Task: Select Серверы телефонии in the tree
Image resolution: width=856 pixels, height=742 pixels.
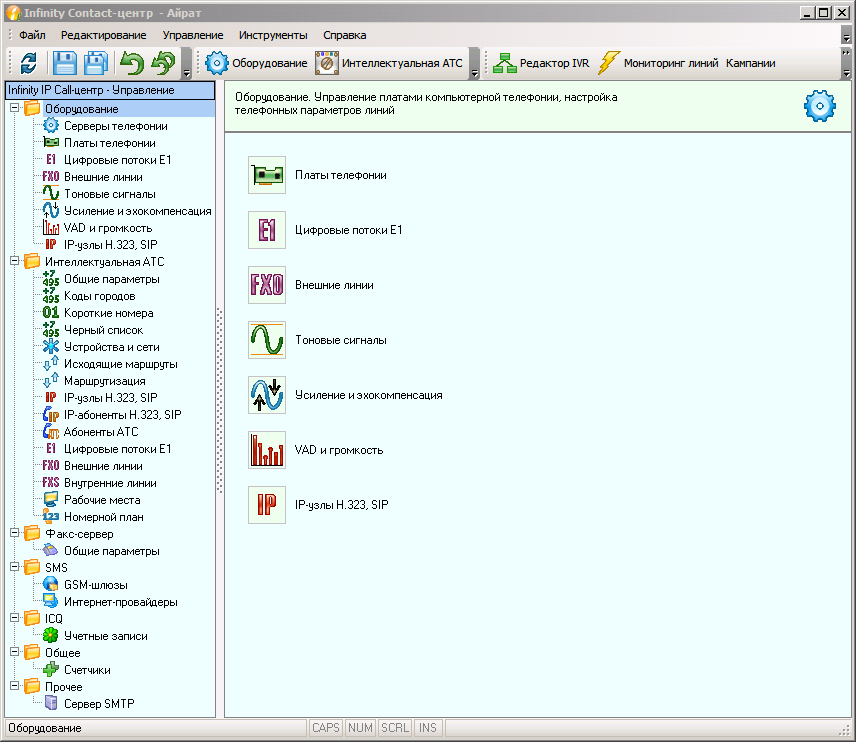Action: pos(116,126)
